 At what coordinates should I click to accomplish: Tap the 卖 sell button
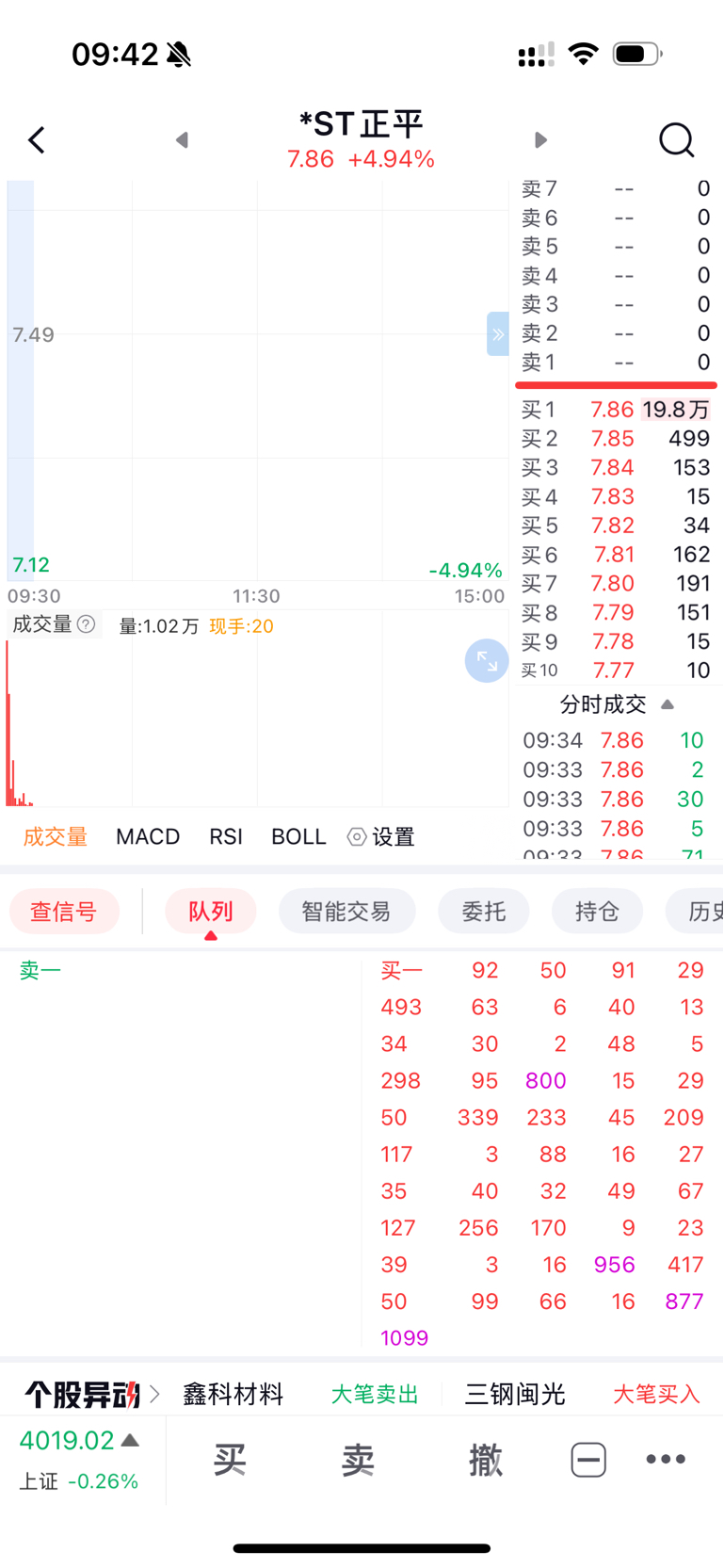[358, 1461]
